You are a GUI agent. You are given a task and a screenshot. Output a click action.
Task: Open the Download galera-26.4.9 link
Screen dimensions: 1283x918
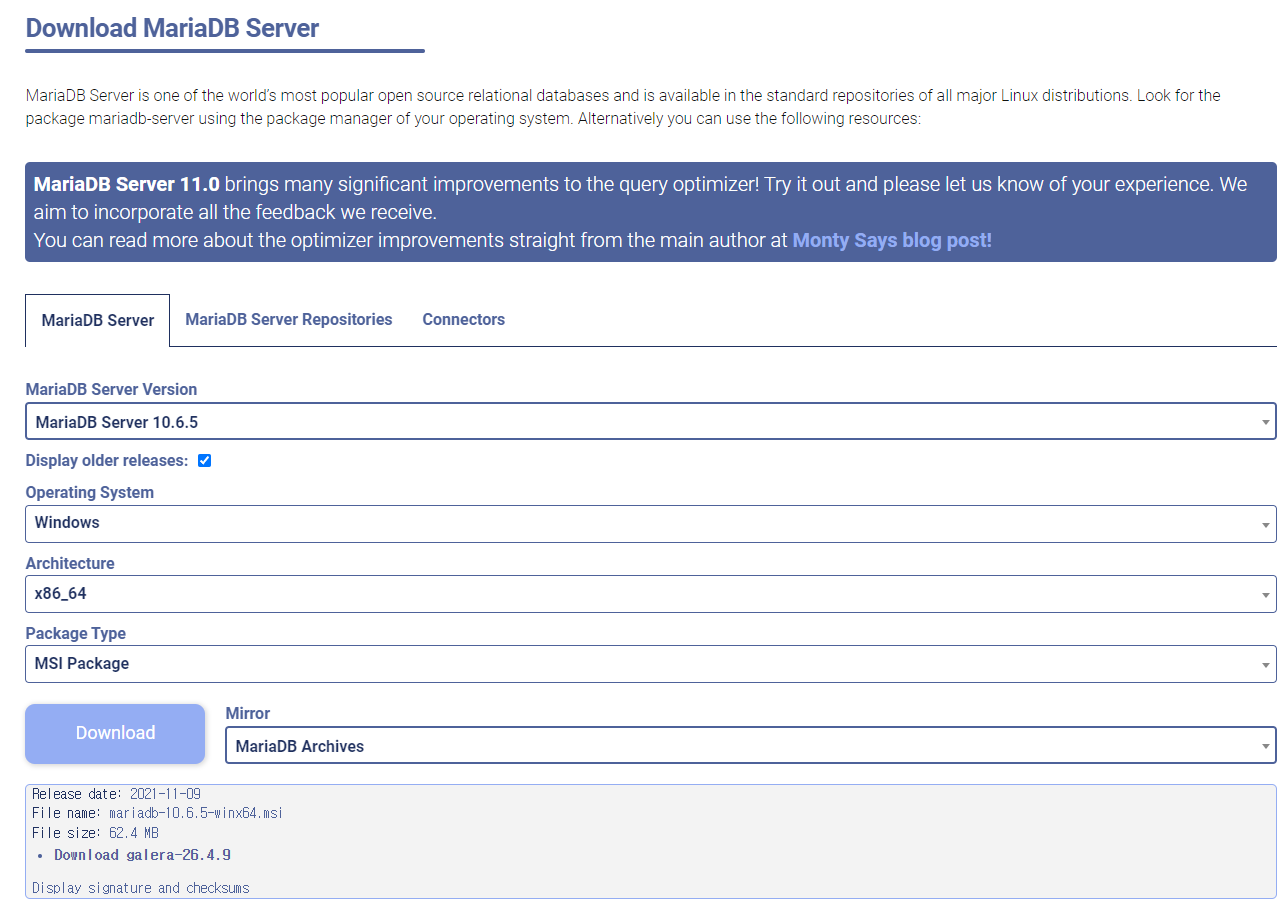[x=143, y=855]
